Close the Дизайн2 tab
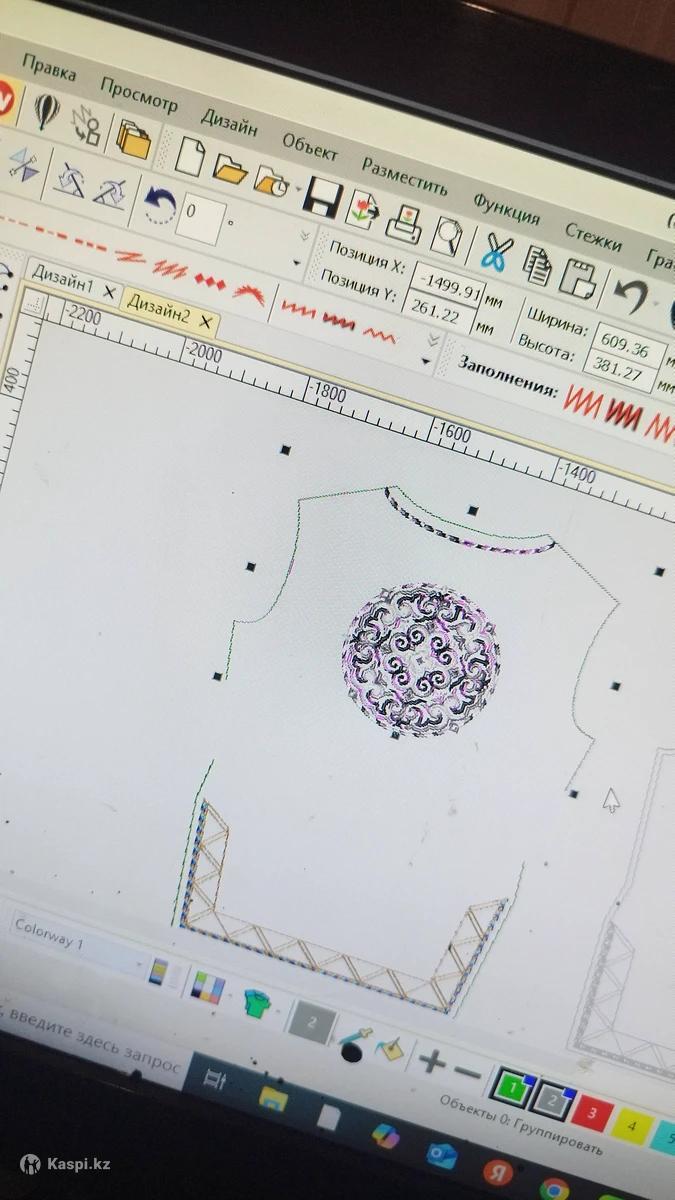 coord(205,322)
